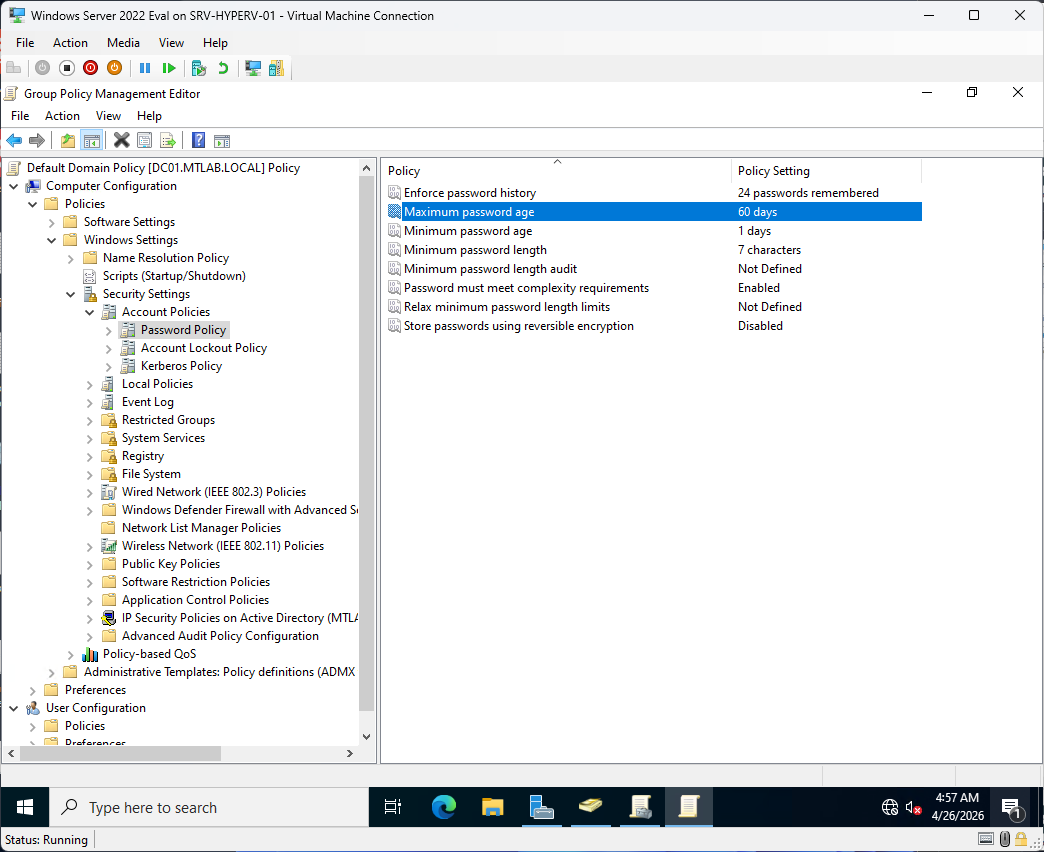The width and height of the screenshot is (1044, 852).
Task: Click the green Reset VM play icon
Action: 169,68
